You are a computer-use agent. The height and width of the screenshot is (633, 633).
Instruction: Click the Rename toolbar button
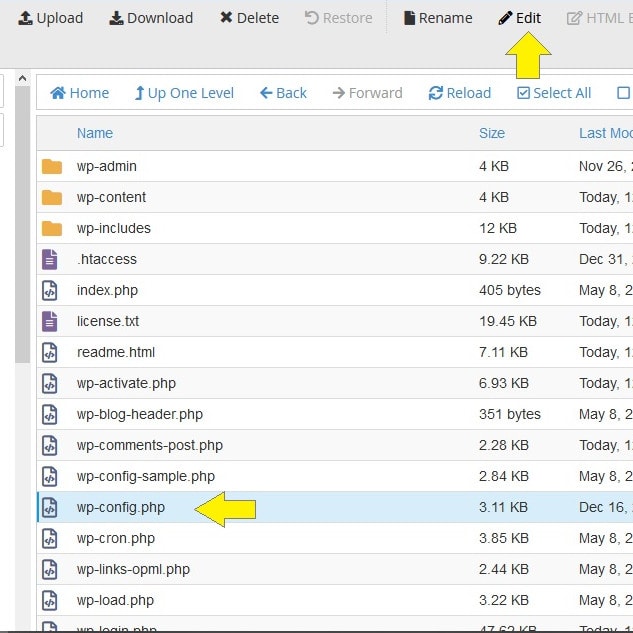[438, 18]
